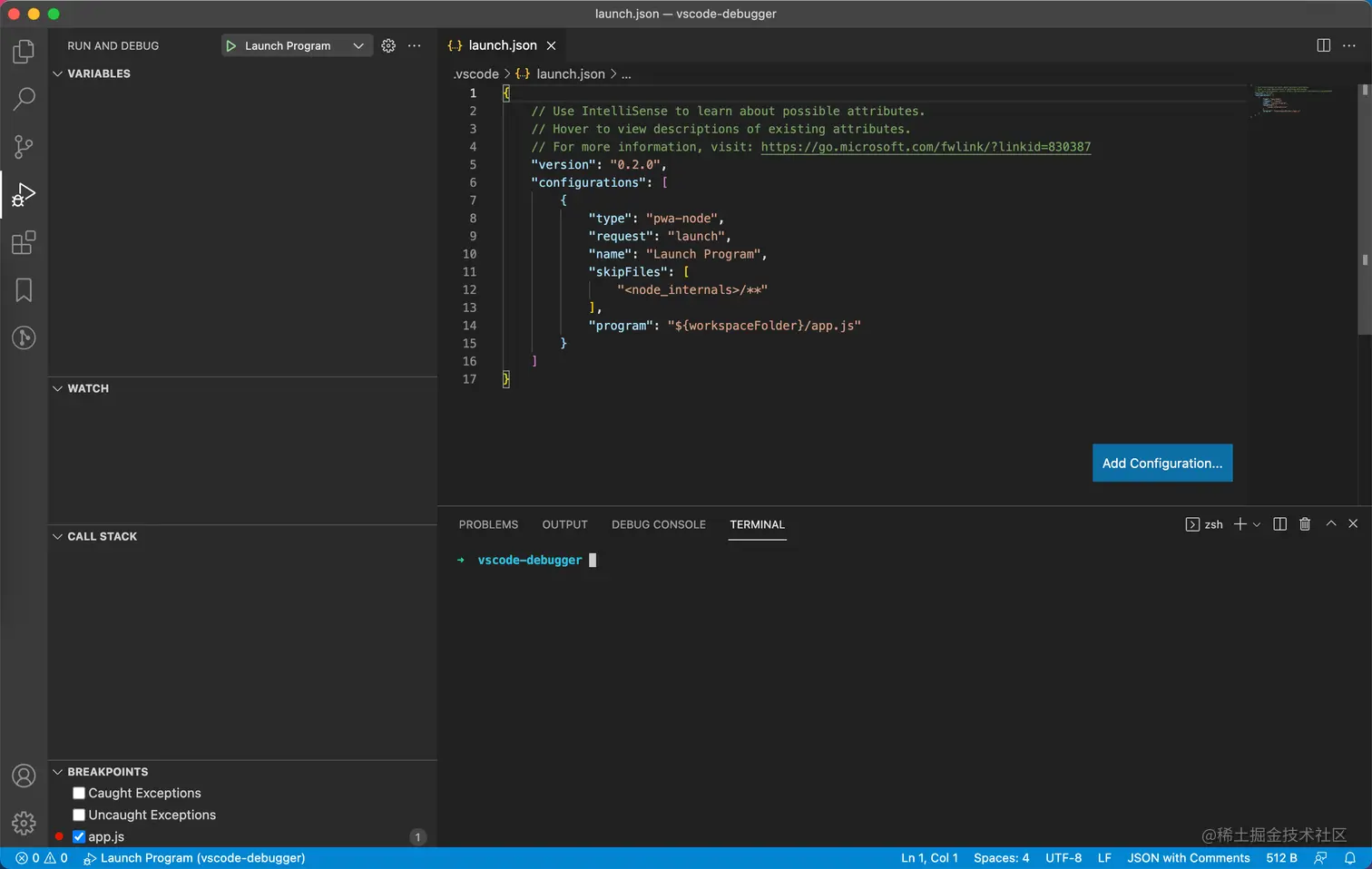Switch to the DEBUG CONSOLE tab
Image resolution: width=1372 pixels, height=869 pixels.
coord(658,525)
